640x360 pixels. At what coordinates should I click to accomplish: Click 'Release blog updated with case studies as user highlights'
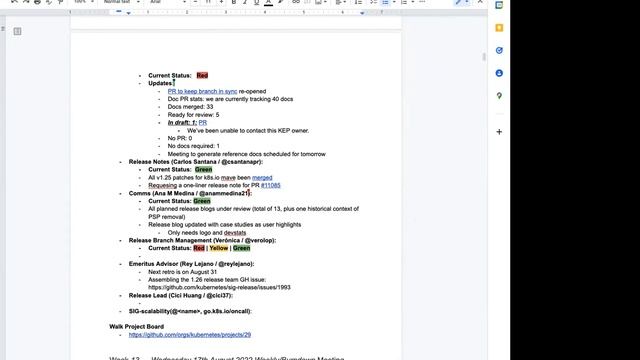click(224, 224)
